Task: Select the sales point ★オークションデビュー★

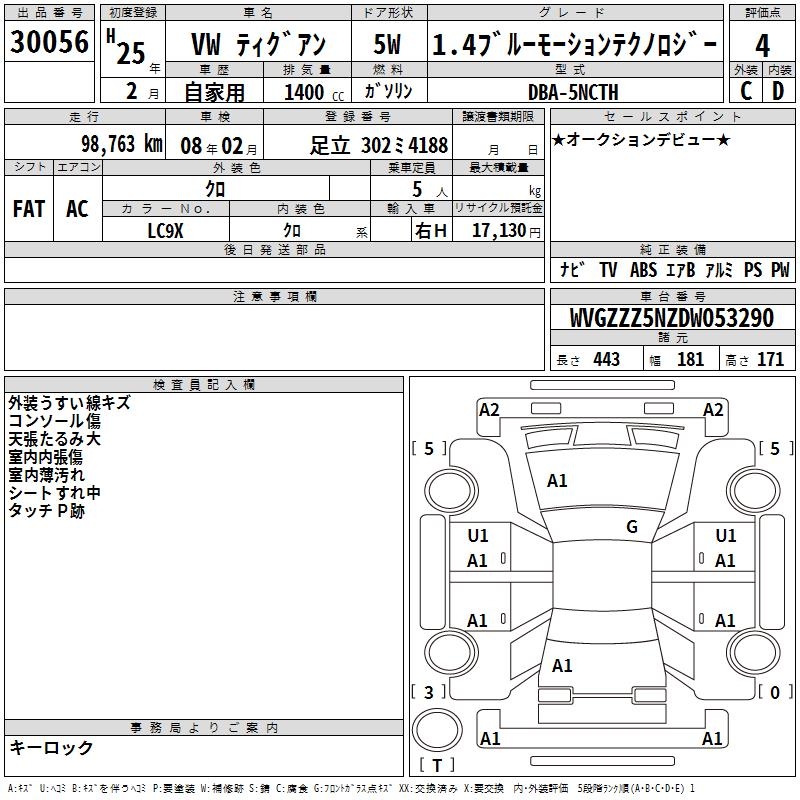Action: click(641, 139)
